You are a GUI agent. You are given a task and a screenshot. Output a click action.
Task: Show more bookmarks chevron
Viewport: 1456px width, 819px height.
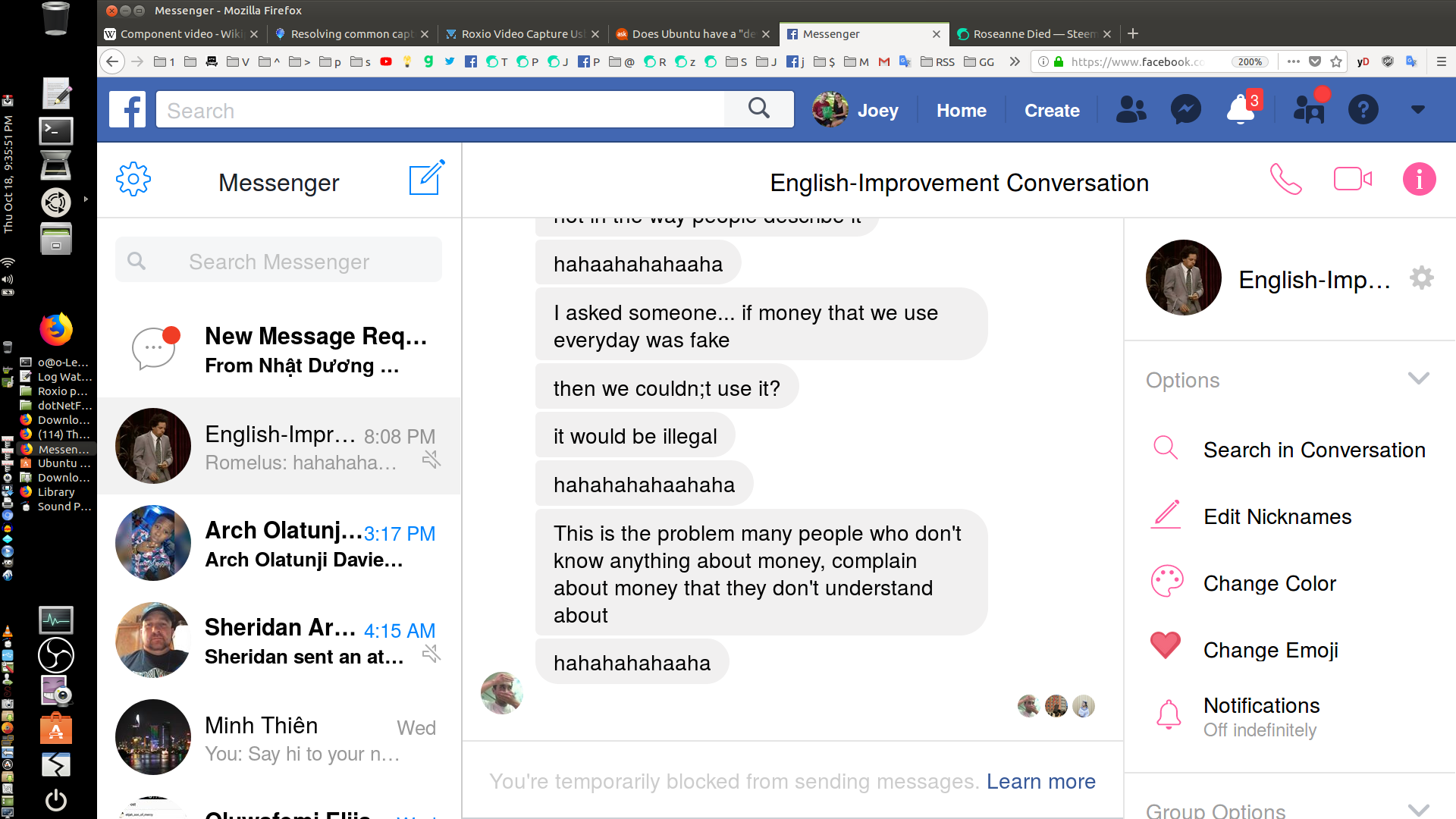[1014, 61]
